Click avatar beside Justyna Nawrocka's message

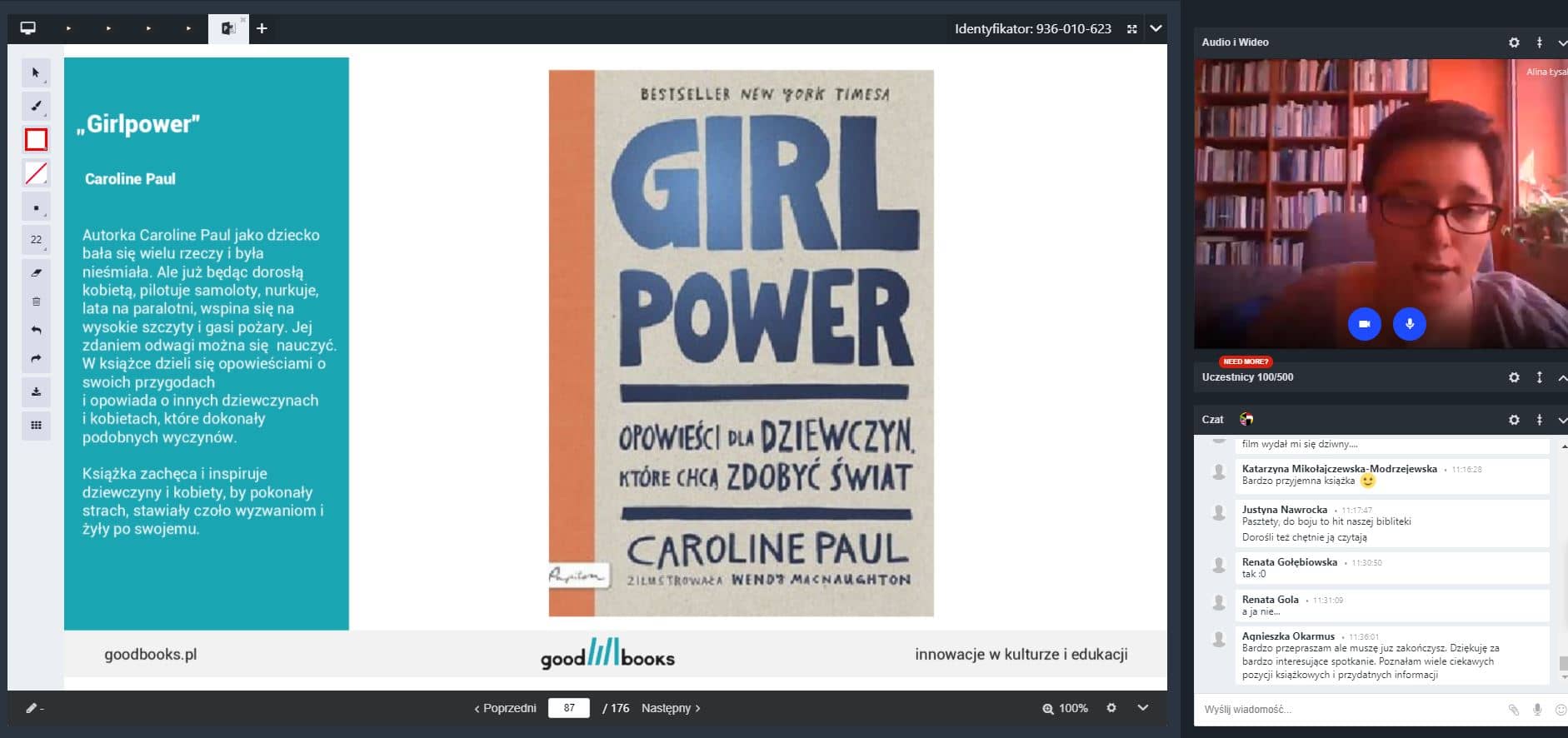1219,513
